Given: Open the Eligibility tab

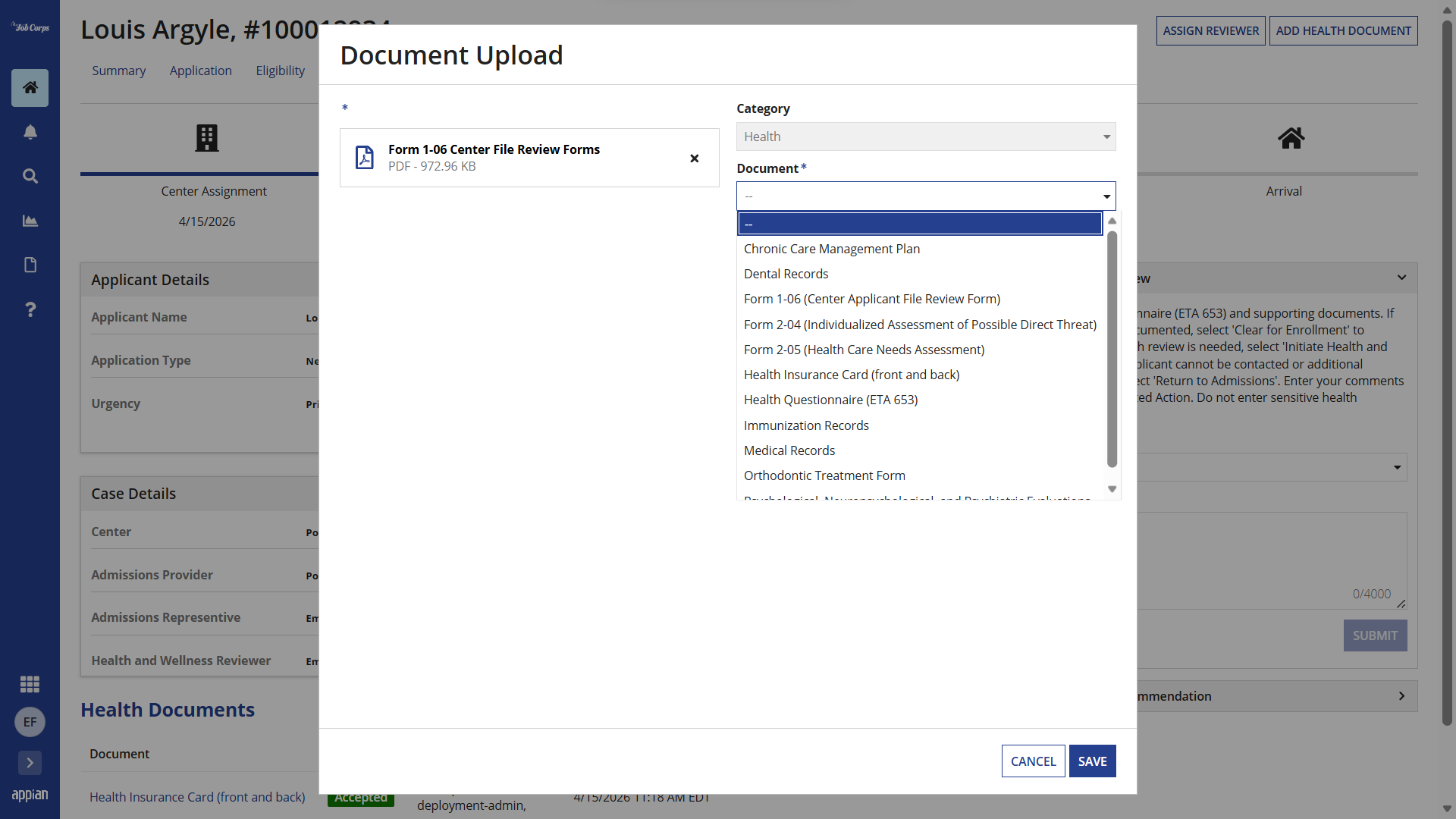Looking at the screenshot, I should pos(281,71).
